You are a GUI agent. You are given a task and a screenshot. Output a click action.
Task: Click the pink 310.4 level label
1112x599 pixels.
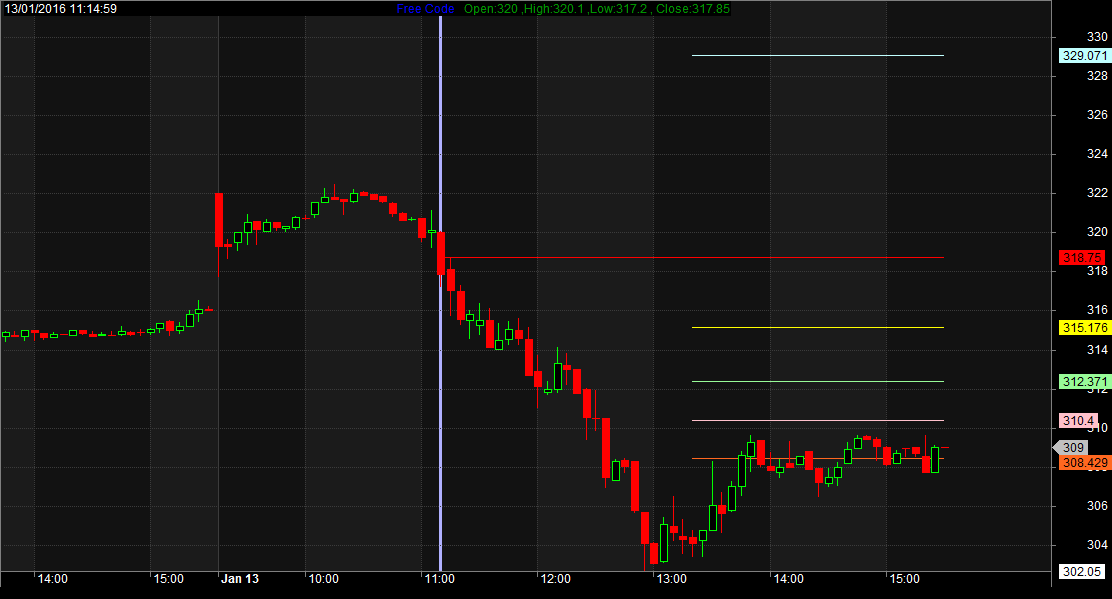pyautogui.click(x=1078, y=420)
